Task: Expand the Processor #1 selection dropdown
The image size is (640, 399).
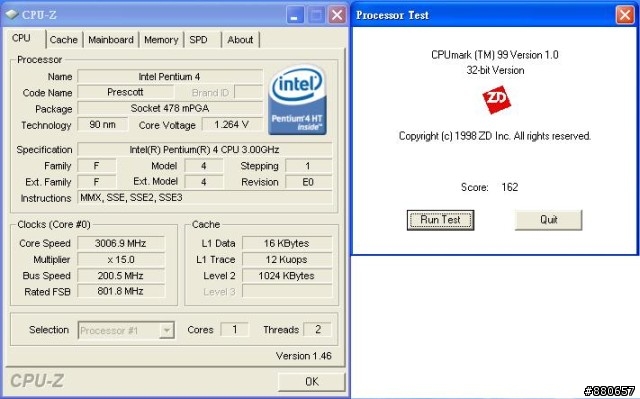Action: 167,330
